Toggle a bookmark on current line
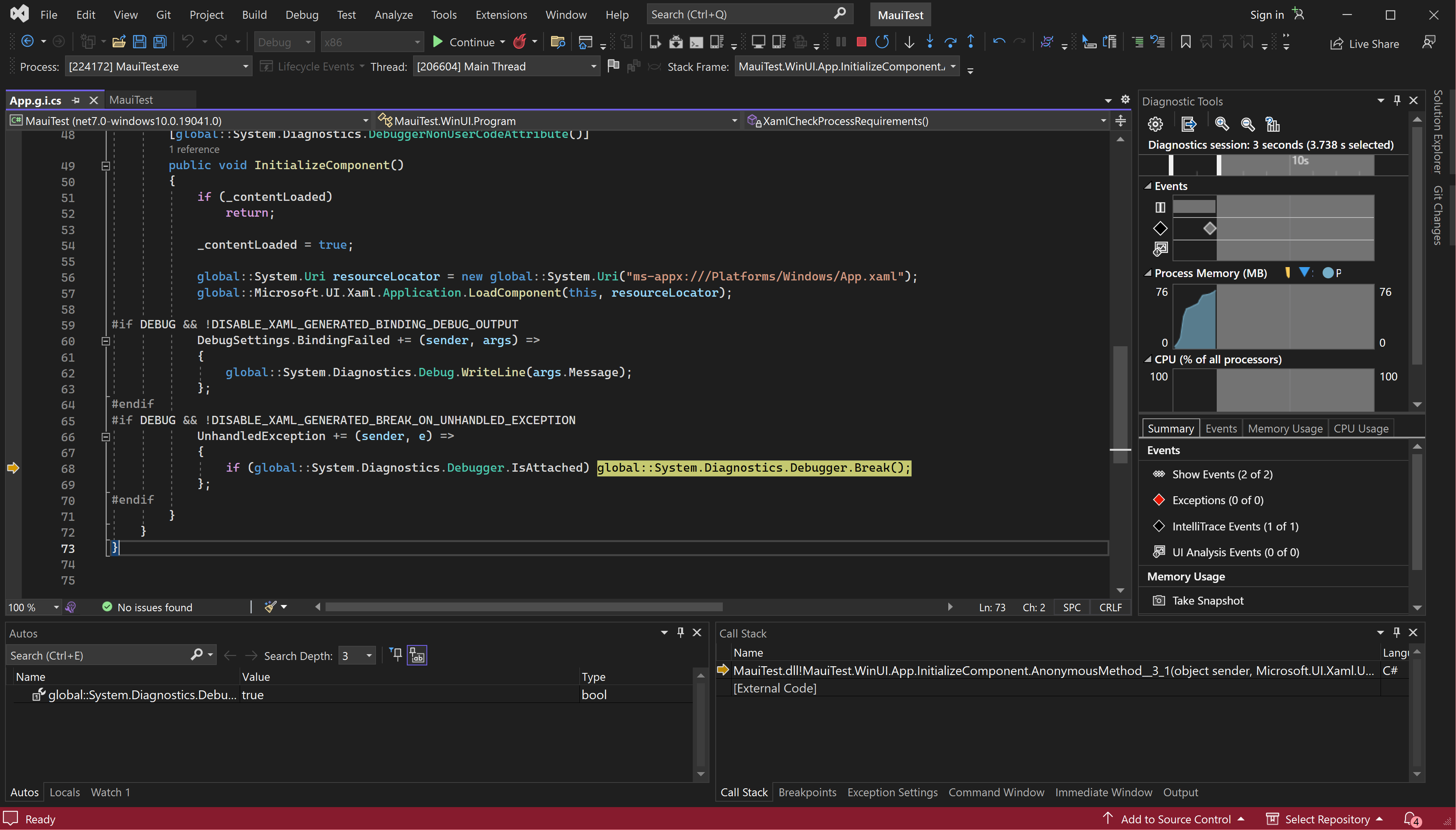The height and width of the screenshot is (830, 1456). pyautogui.click(x=1185, y=42)
